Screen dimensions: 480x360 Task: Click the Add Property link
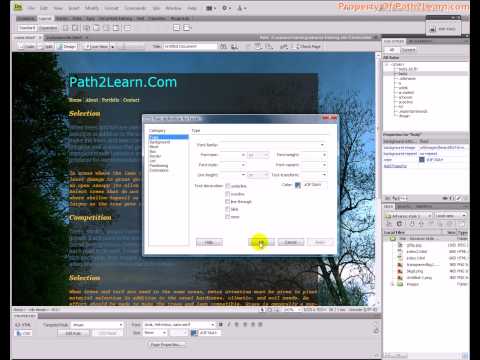point(395,166)
